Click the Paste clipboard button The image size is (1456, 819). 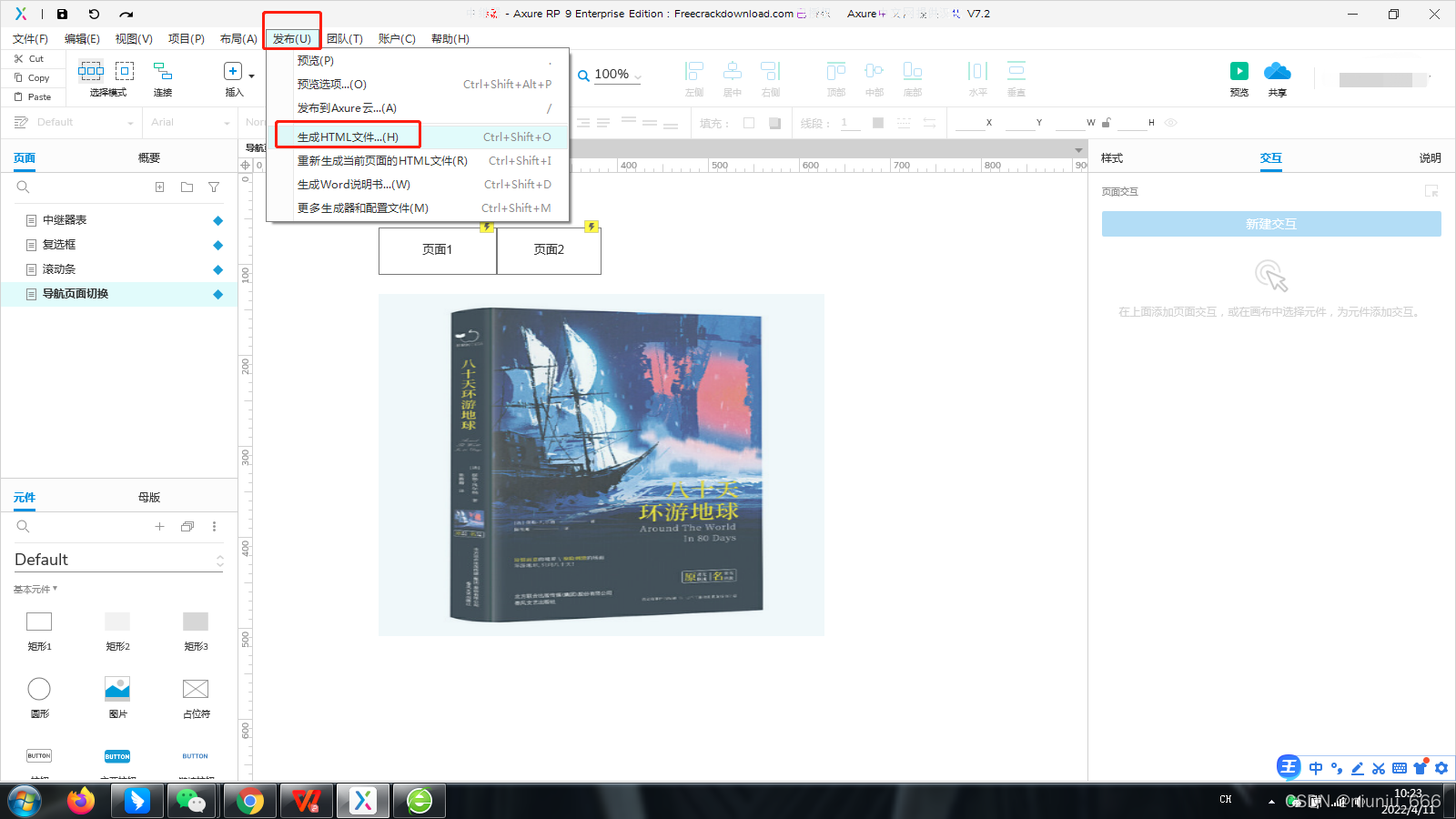tap(33, 96)
